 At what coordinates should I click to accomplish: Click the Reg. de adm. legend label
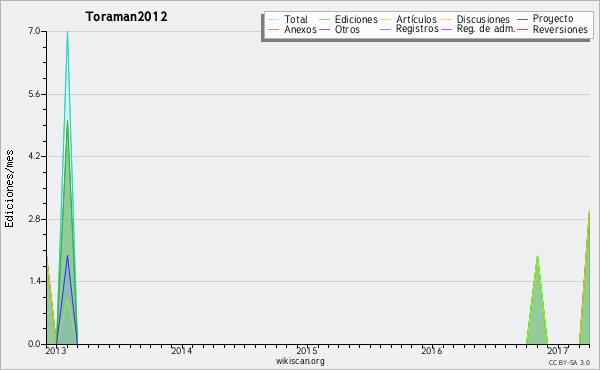coord(486,29)
